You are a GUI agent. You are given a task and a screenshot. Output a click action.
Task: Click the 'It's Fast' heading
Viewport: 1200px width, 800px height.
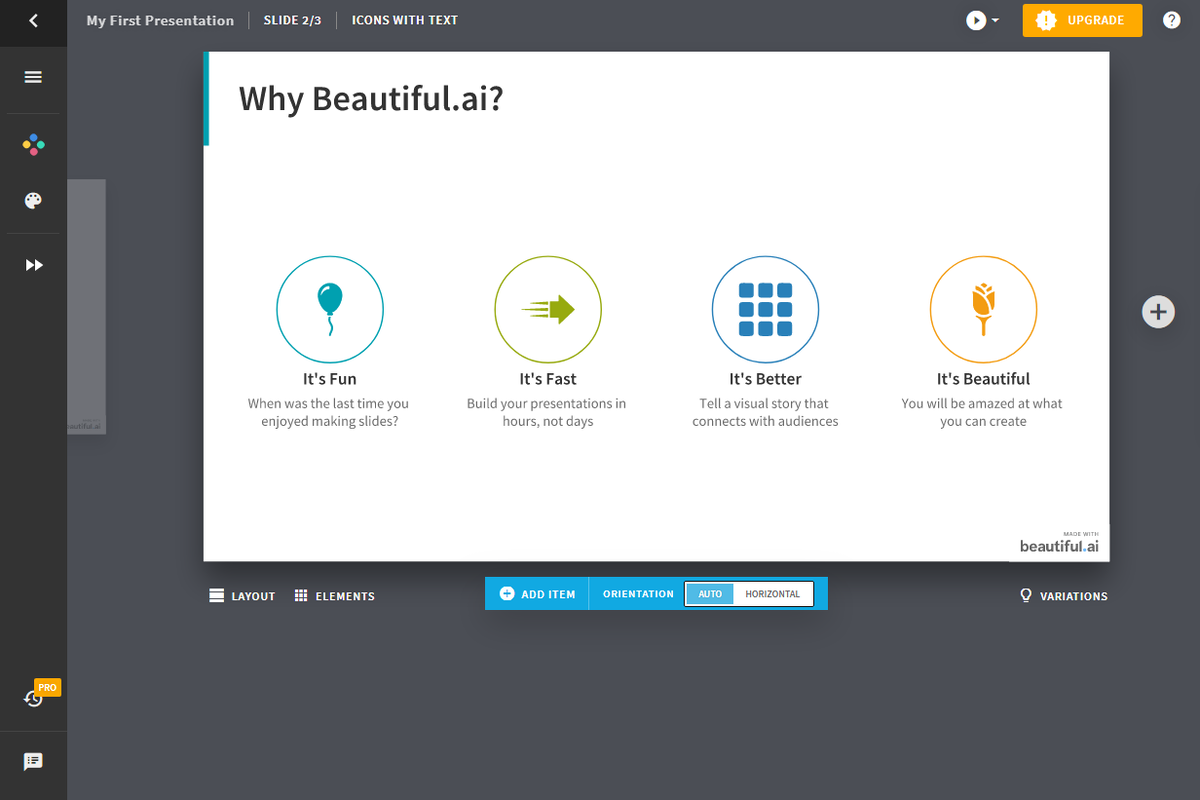548,379
